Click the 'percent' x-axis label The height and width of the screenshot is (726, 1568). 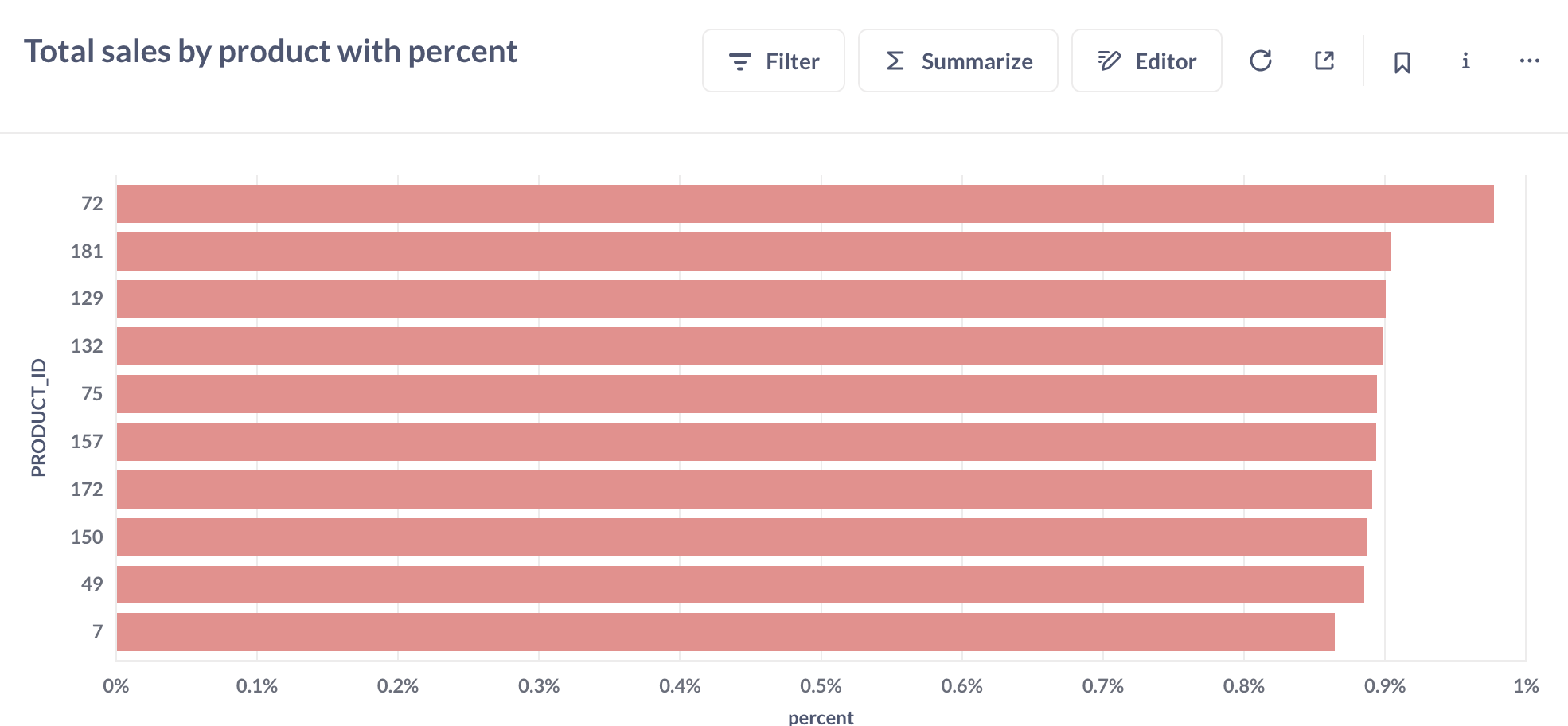821,717
